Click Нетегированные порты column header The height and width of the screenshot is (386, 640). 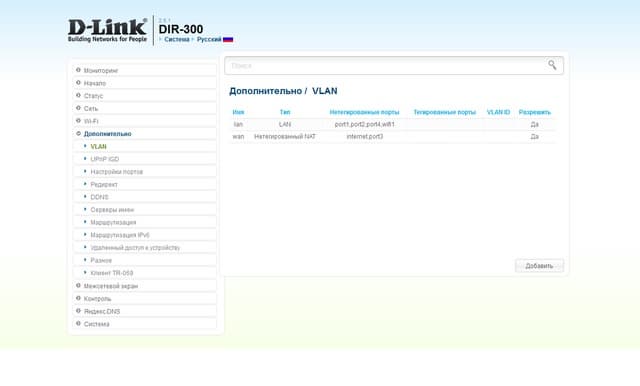point(364,112)
